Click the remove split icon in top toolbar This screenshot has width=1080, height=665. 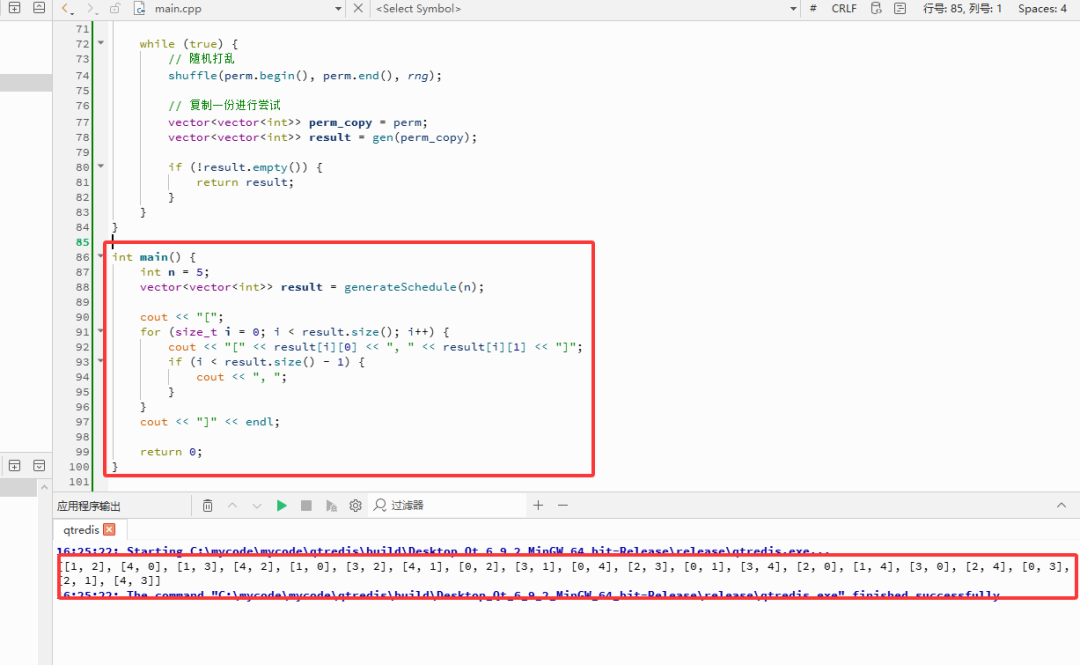tap(39, 8)
